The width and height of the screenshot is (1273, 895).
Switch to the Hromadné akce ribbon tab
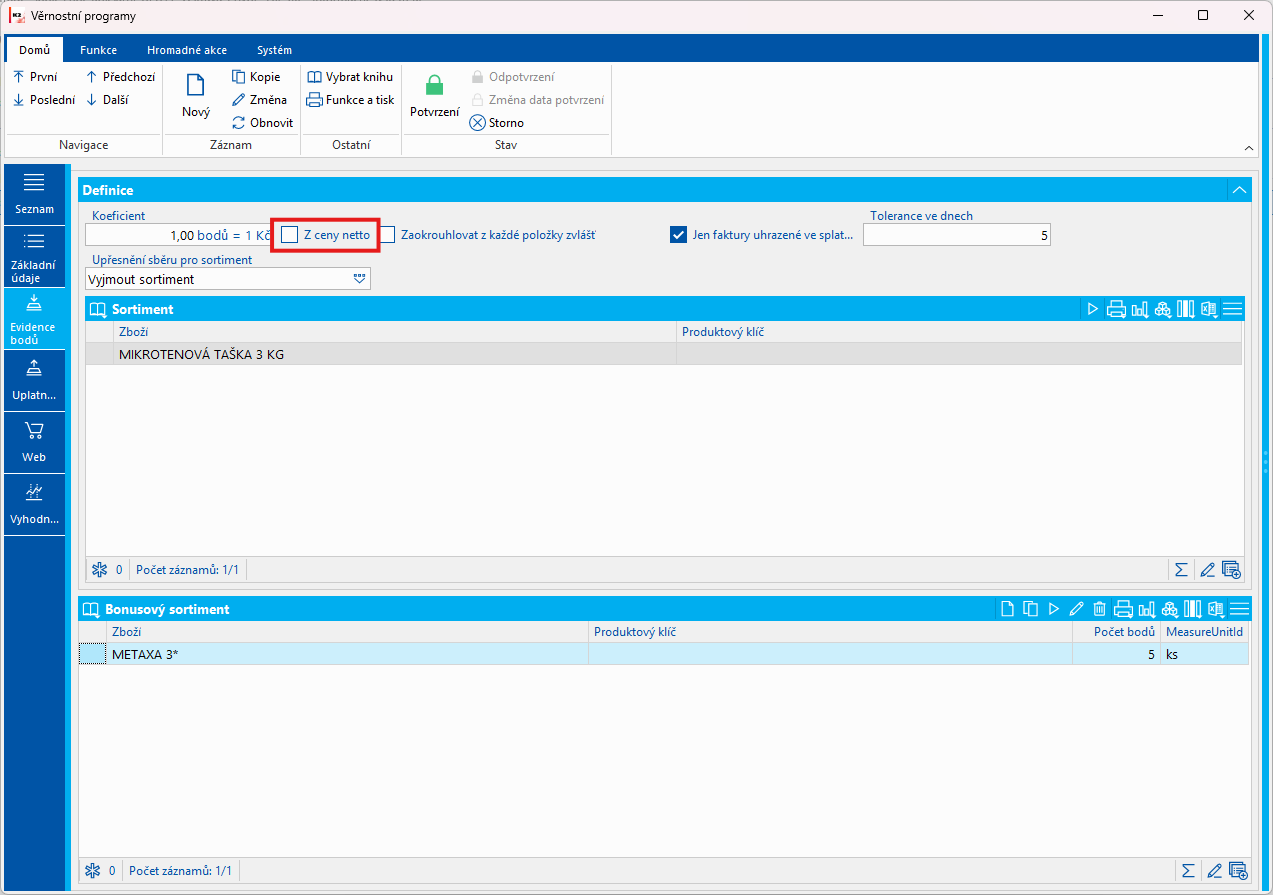click(187, 50)
